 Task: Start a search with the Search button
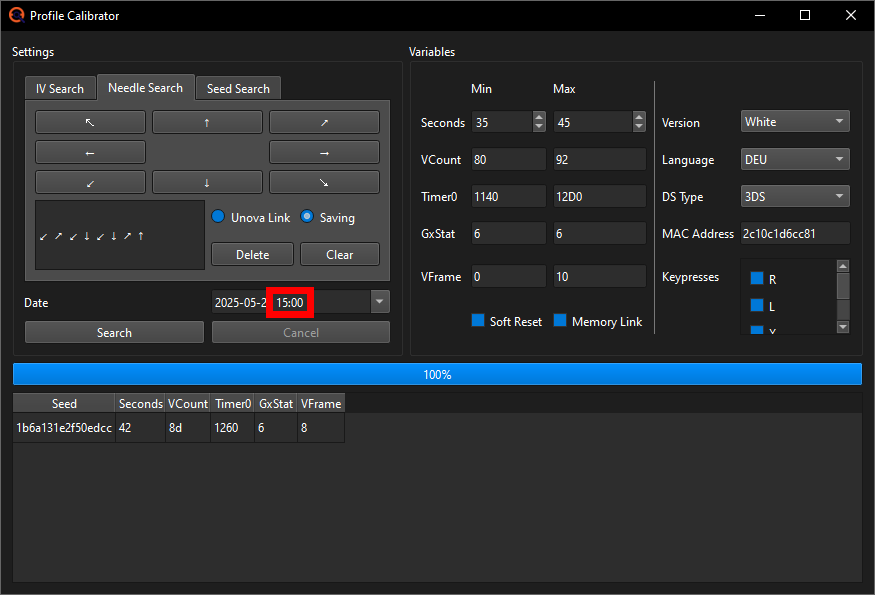click(113, 332)
